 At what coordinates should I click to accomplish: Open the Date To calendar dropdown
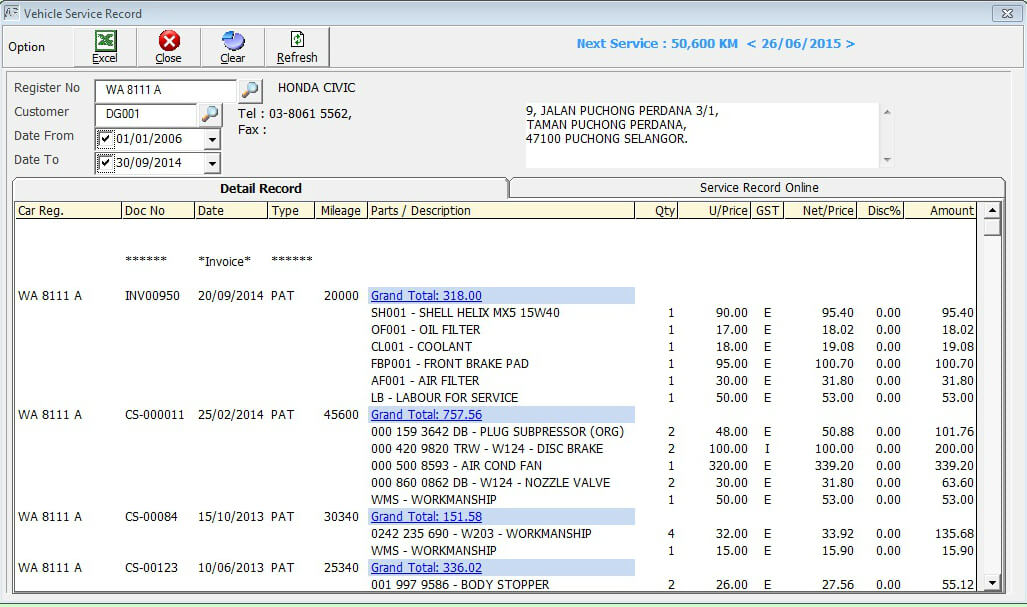pyautogui.click(x=212, y=163)
